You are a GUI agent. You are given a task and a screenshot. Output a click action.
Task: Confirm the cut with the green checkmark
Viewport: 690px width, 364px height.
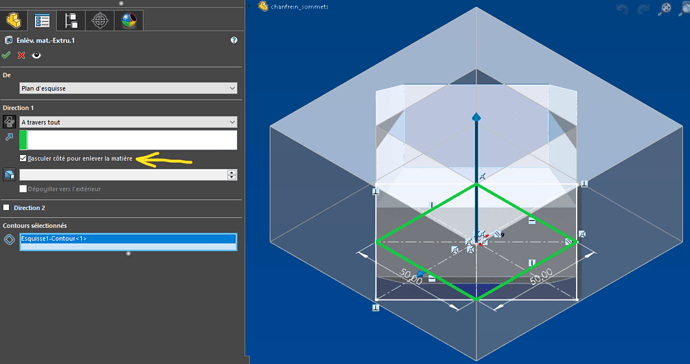click(x=6, y=55)
